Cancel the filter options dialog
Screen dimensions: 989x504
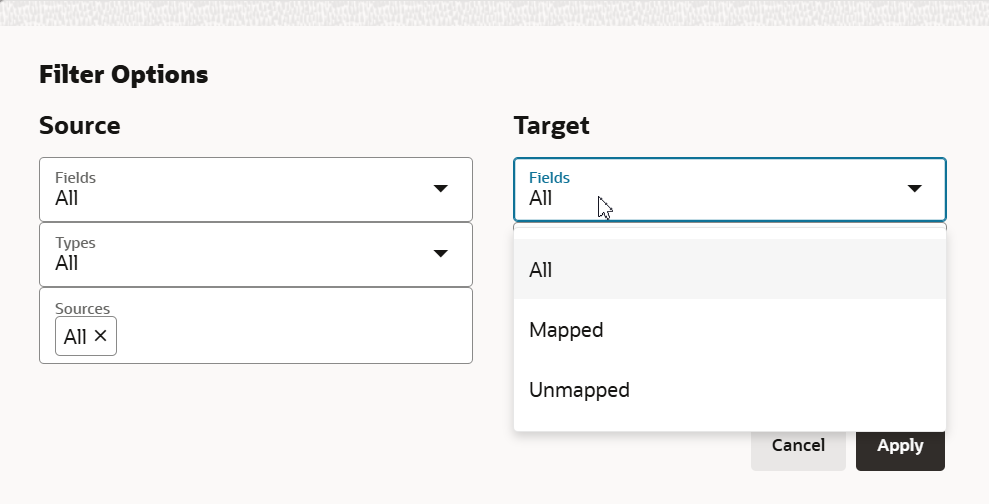coord(798,445)
